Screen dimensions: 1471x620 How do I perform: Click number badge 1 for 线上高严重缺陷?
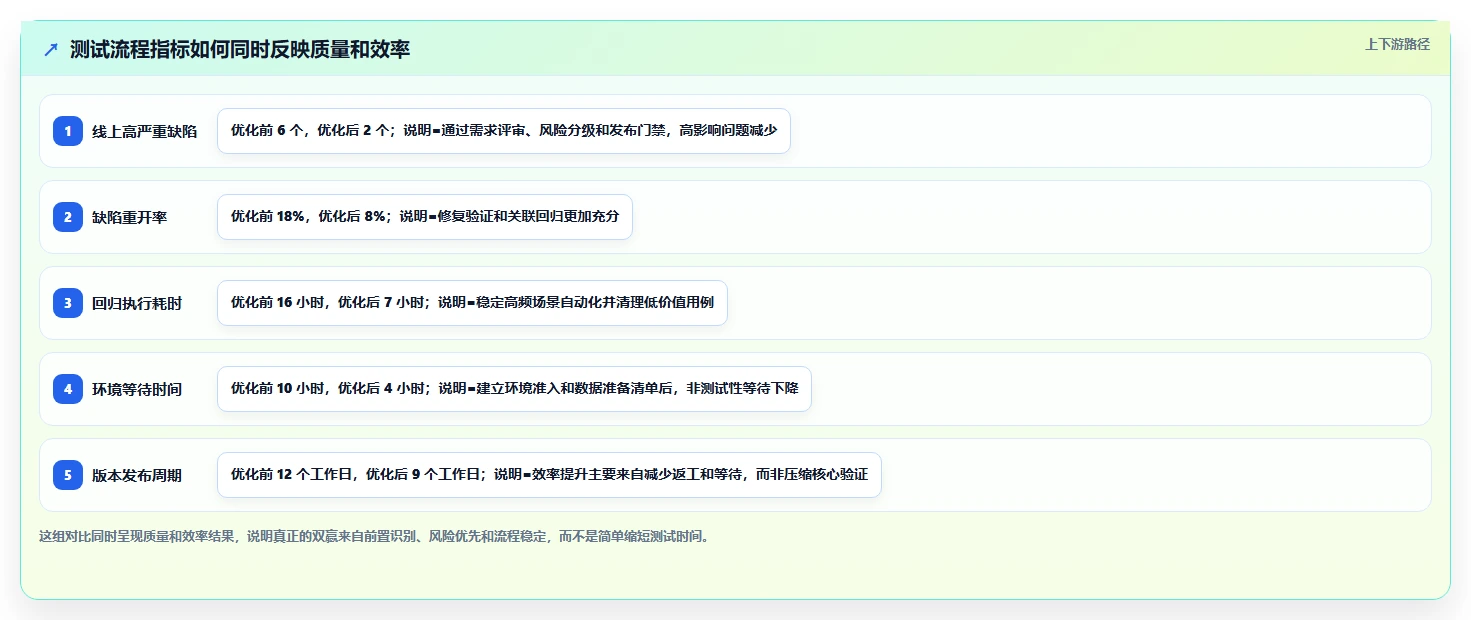(68, 131)
